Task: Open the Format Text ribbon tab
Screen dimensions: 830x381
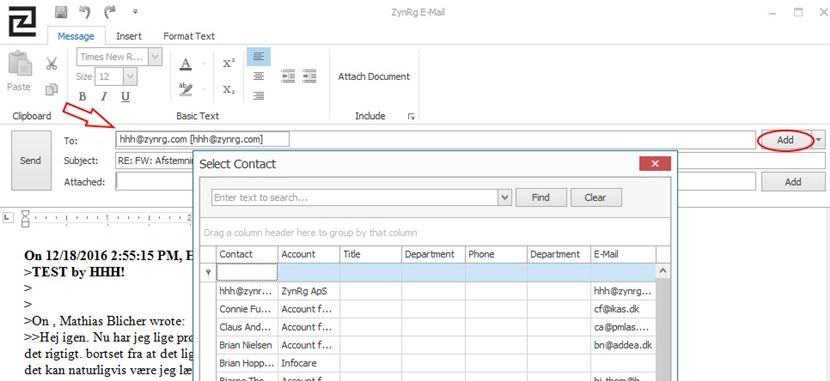Action: tap(189, 36)
